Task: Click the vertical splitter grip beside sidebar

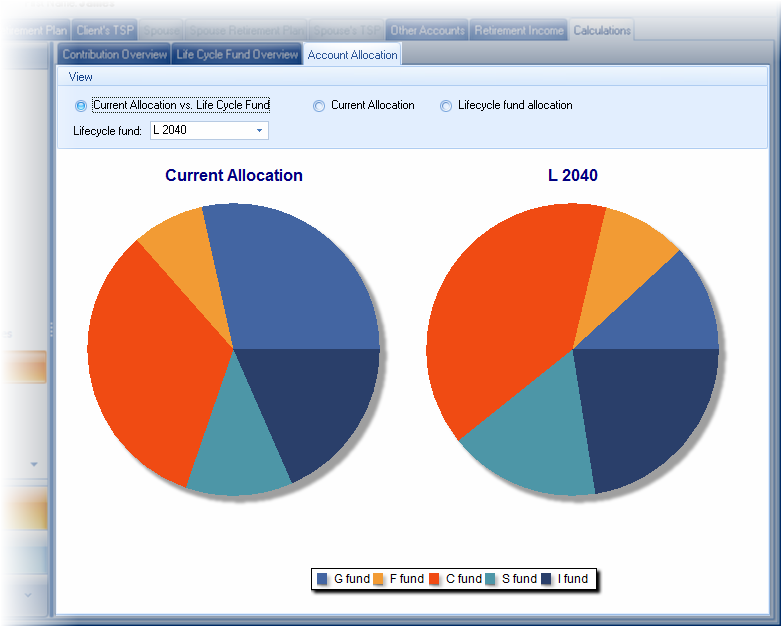Action: (x=52, y=330)
